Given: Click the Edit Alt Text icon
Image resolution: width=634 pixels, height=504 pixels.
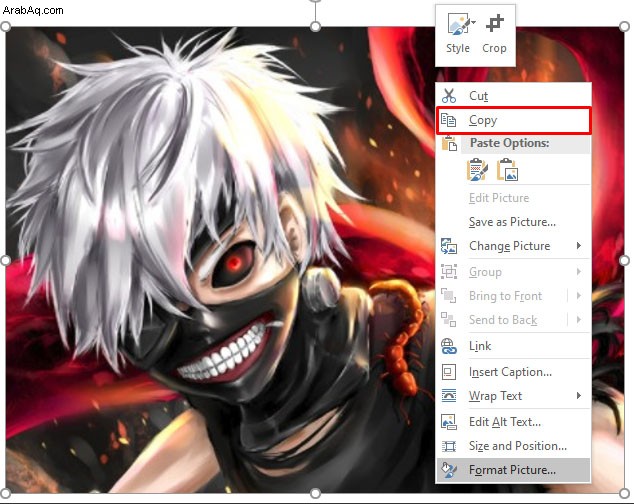Looking at the screenshot, I should [x=449, y=422].
